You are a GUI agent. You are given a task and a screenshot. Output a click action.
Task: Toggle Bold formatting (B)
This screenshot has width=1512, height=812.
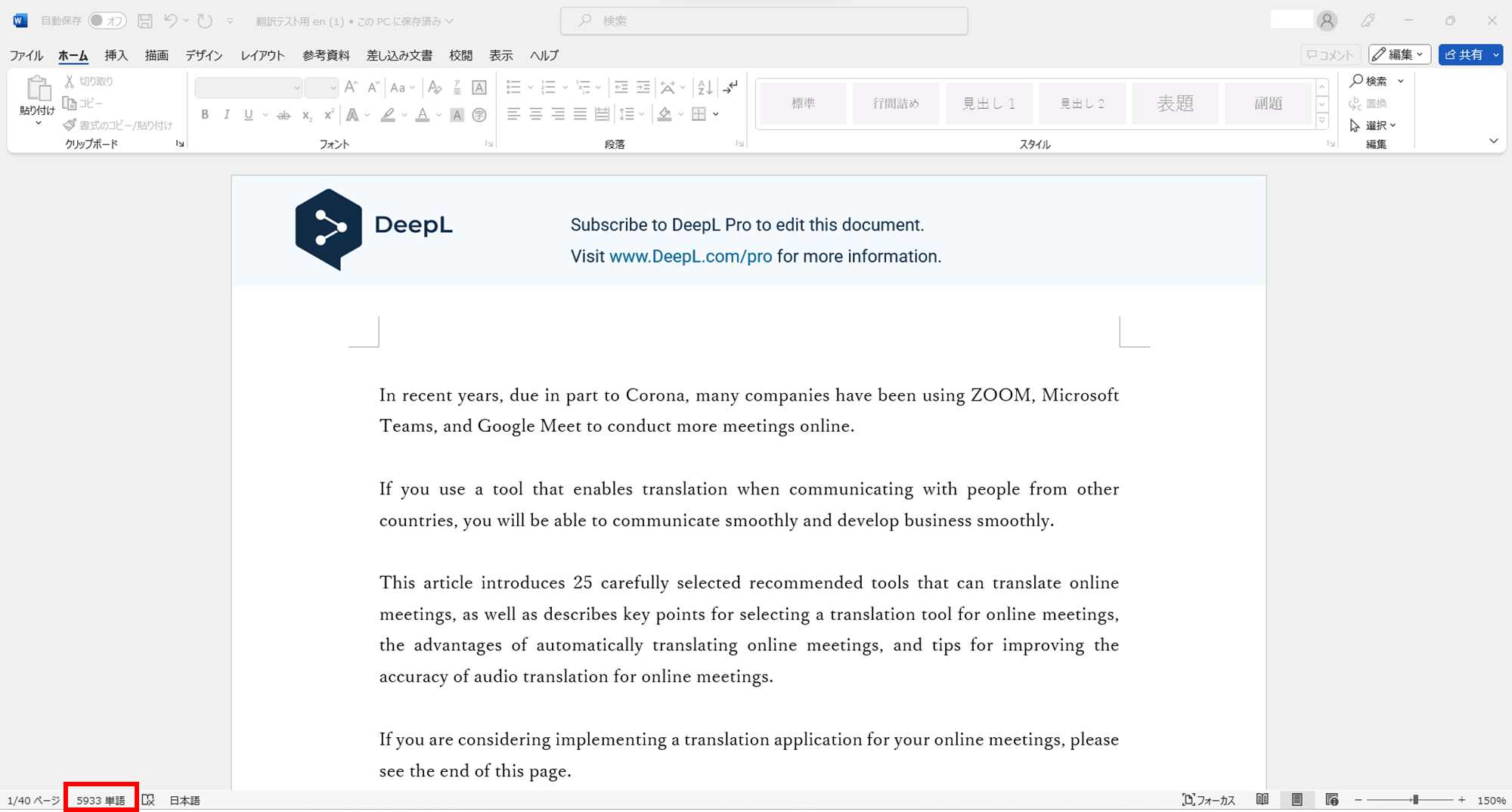coord(204,115)
